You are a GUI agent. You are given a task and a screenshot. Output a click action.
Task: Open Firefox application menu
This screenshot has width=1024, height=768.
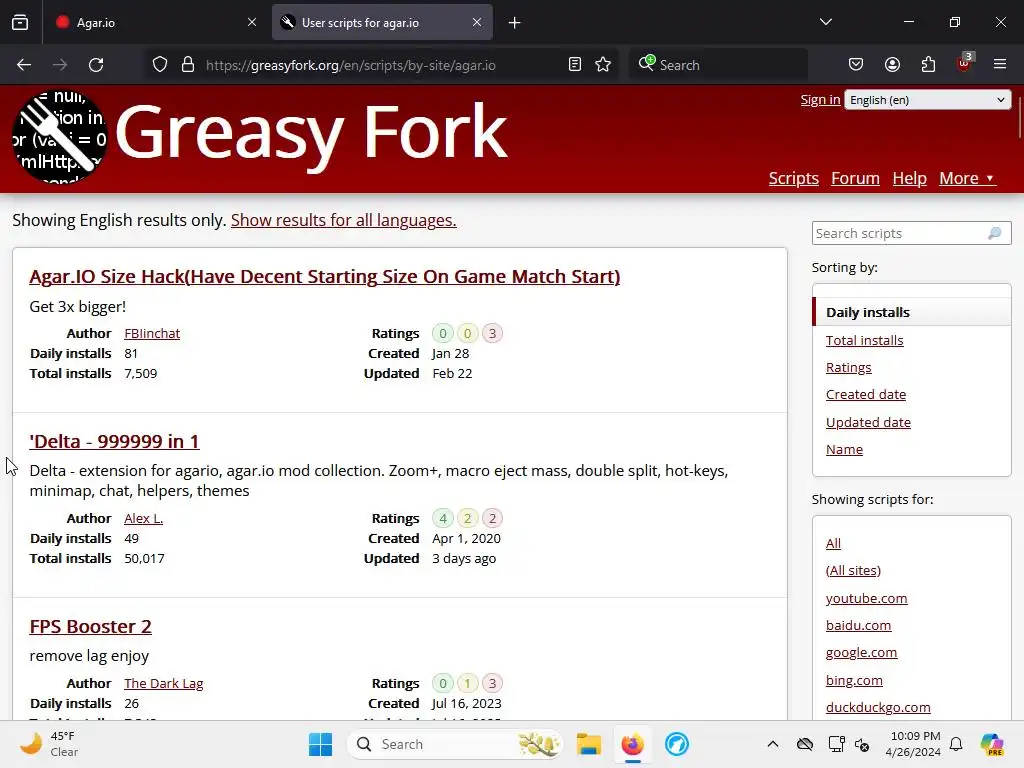coord(1000,65)
